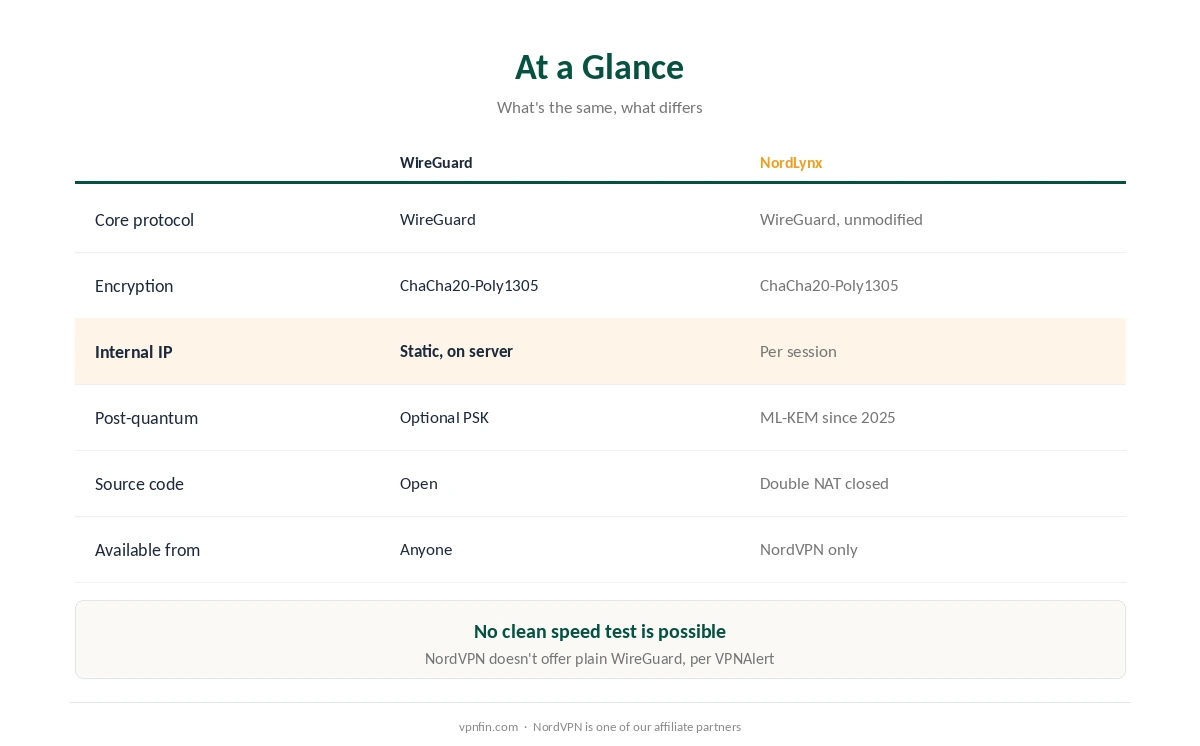
Task: Select the 'Post-quantum' row label
Action: [x=146, y=417]
